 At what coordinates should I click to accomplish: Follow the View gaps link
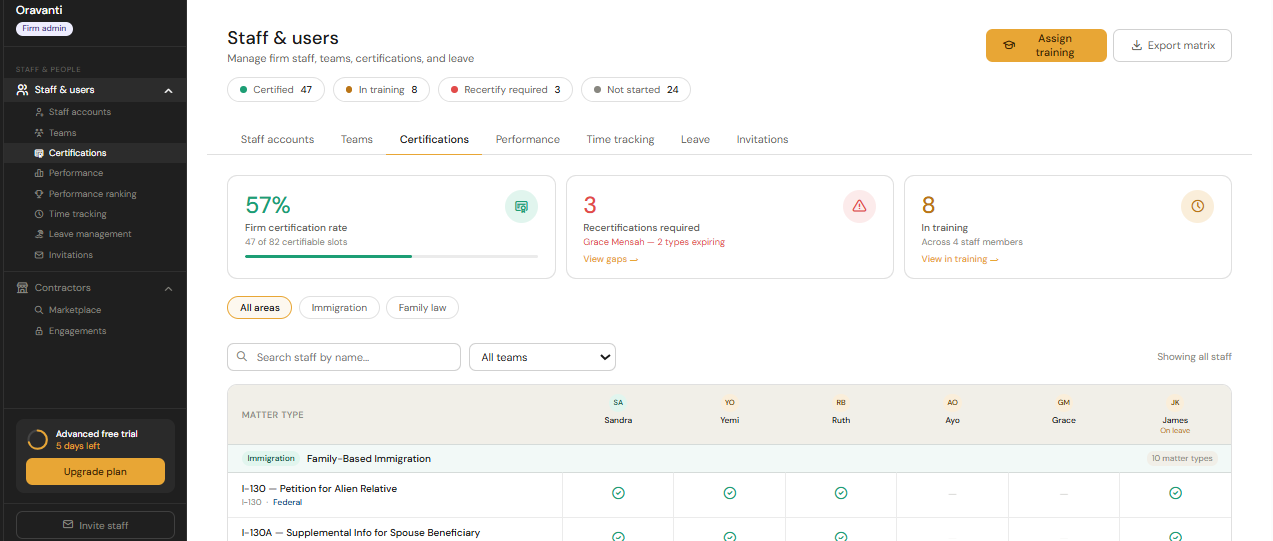click(x=610, y=259)
